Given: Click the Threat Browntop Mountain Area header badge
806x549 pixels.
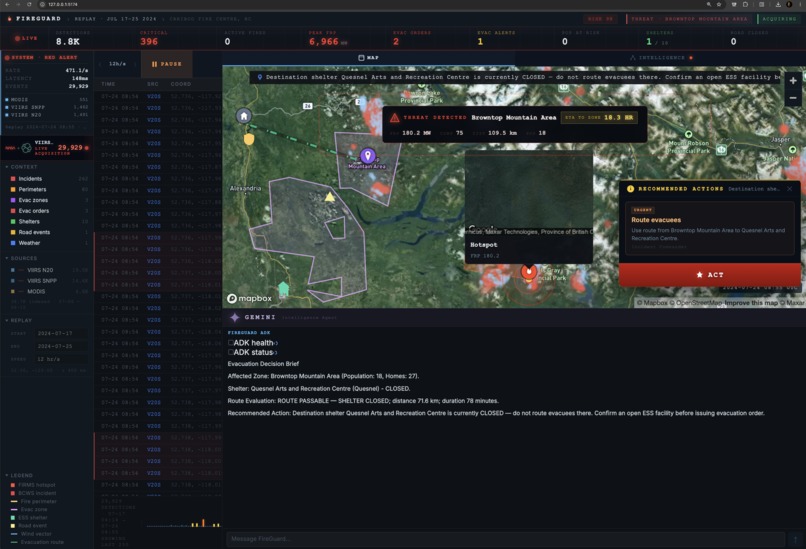Looking at the screenshot, I should (690, 19).
